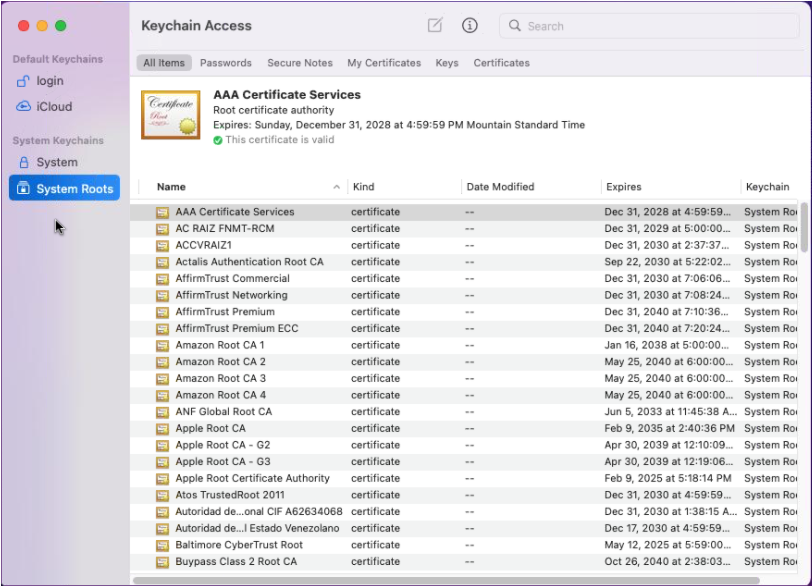
Task: Click AAA Certificate Services certificate icon
Action: (163, 212)
